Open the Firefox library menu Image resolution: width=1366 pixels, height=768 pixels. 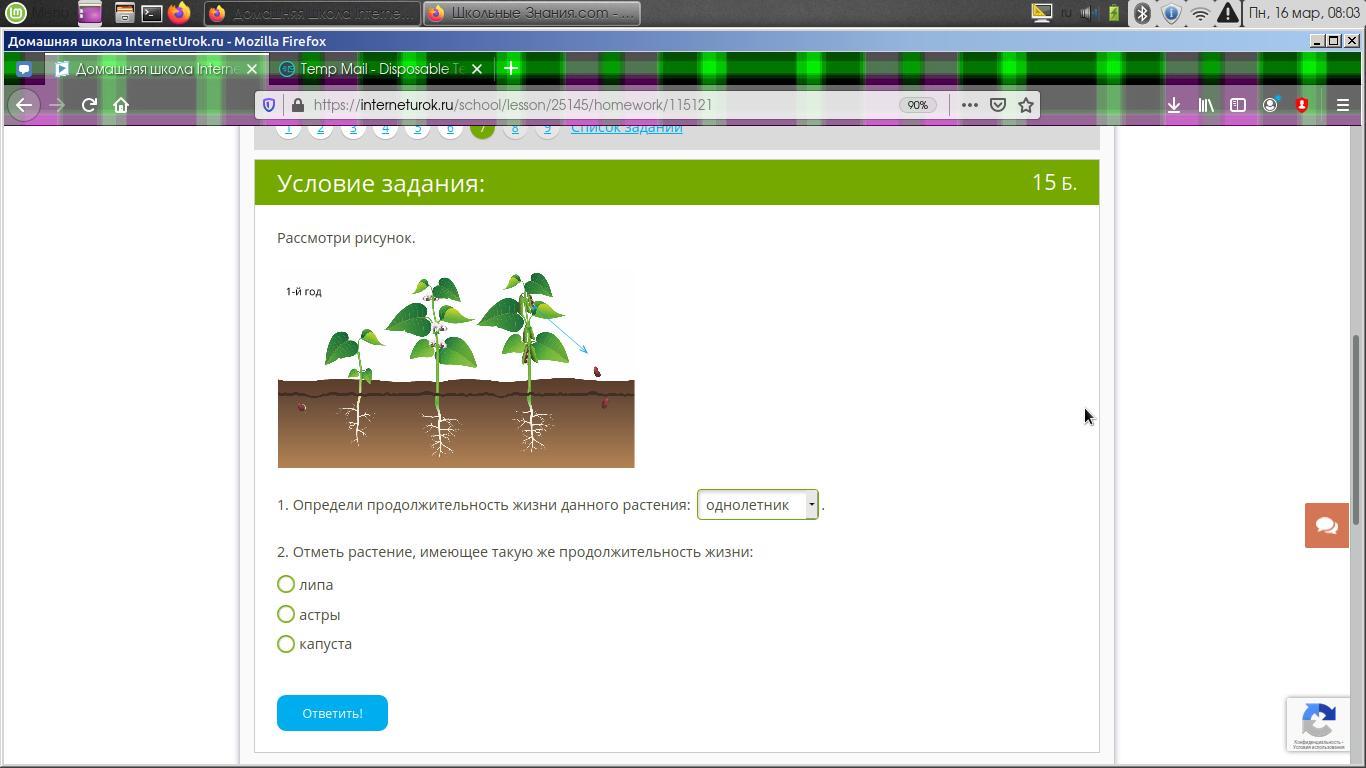click(x=1206, y=105)
